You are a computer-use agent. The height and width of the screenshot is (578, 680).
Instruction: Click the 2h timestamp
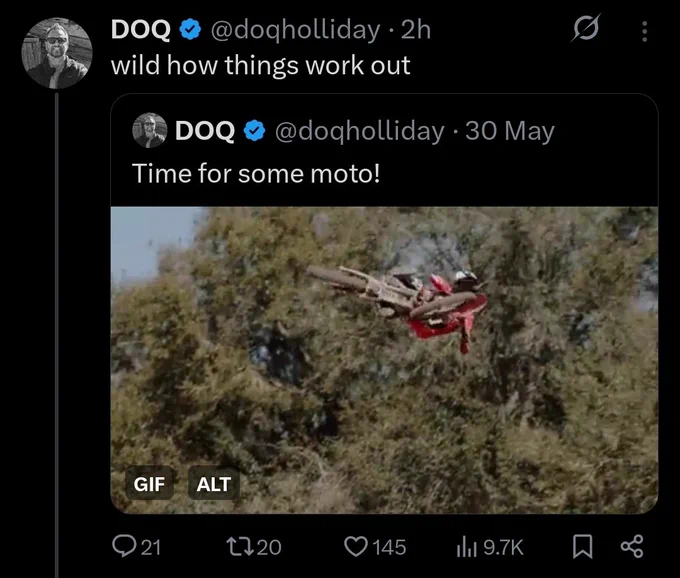pyautogui.click(x=415, y=29)
